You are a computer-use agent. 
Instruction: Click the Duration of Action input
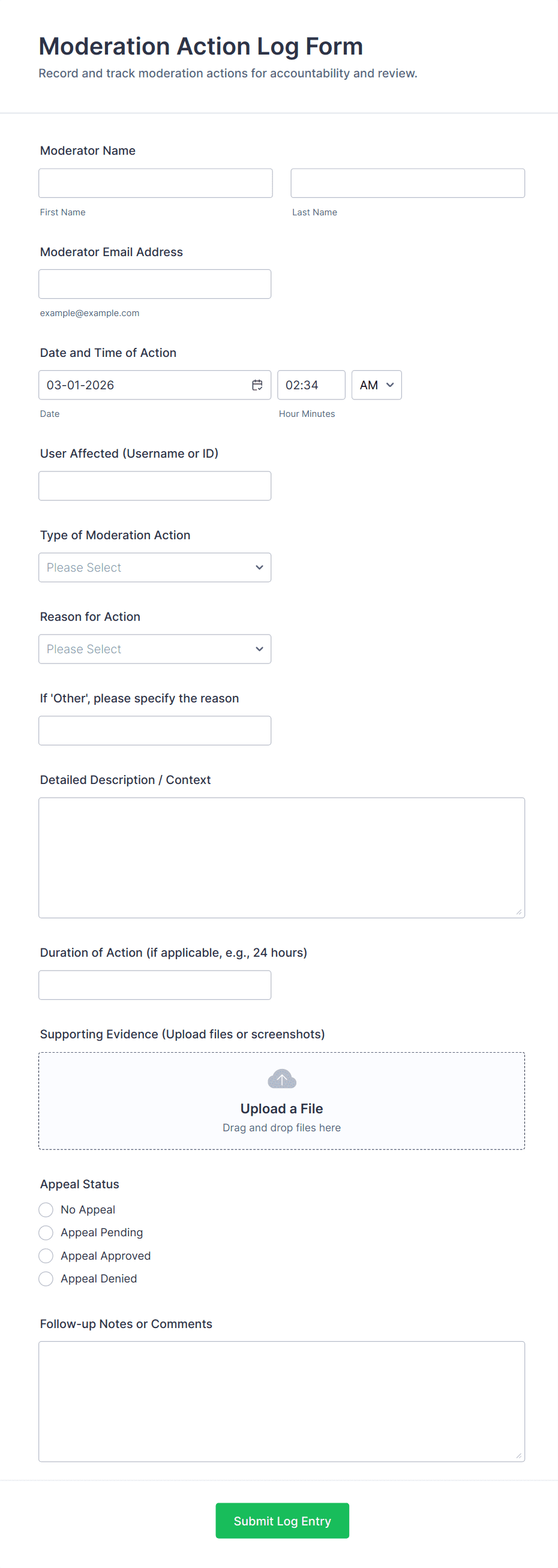click(155, 985)
